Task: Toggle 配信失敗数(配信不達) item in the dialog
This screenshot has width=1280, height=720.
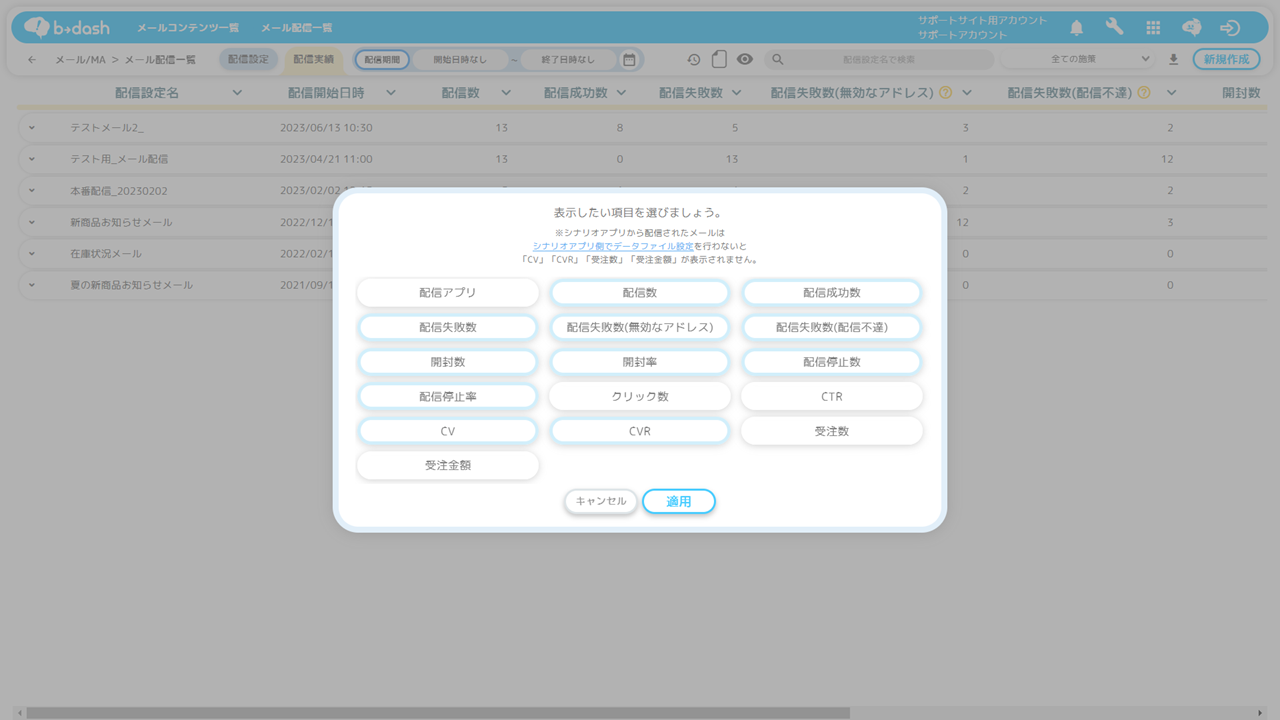Action: 832,327
